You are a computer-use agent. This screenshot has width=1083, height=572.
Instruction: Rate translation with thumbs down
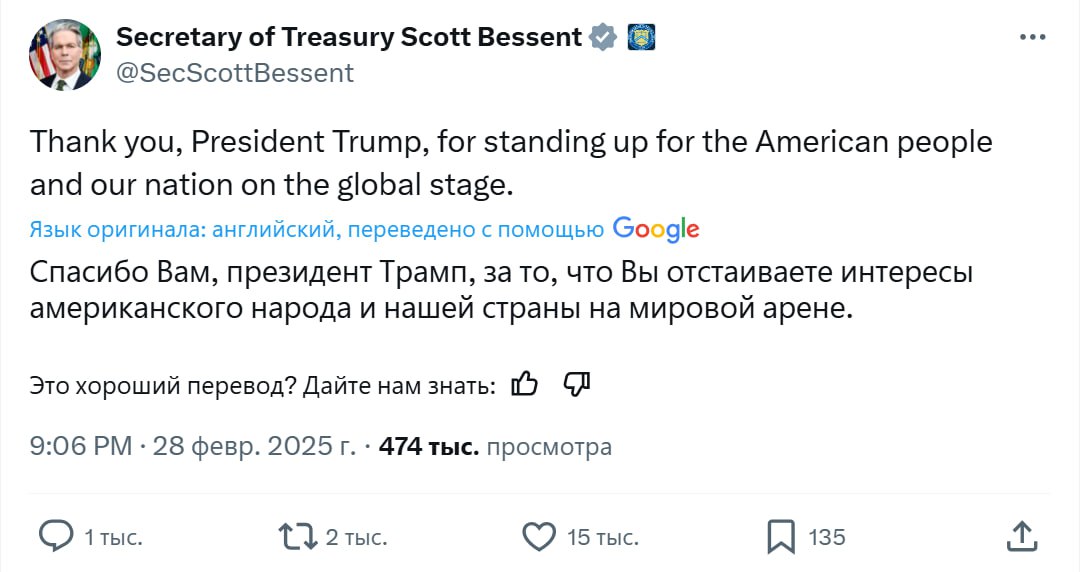pyautogui.click(x=578, y=384)
